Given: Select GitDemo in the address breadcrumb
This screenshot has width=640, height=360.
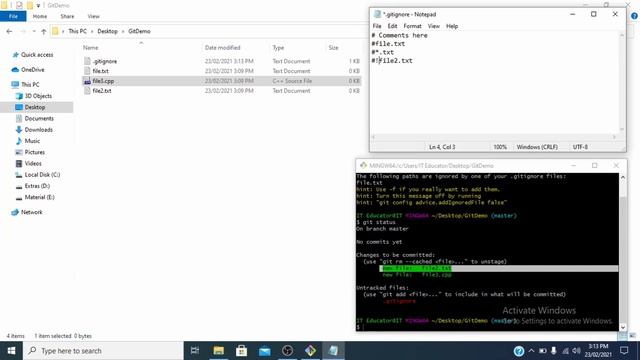Looking at the screenshot, I should pyautogui.click(x=139, y=31).
